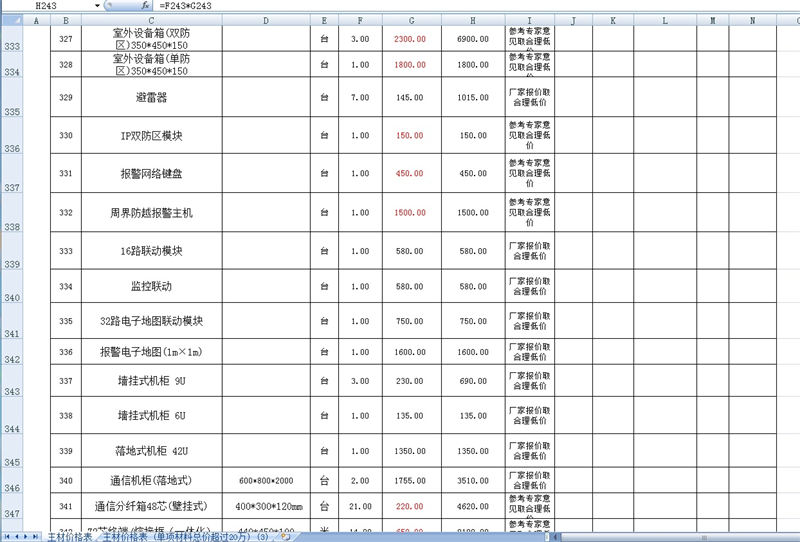Select column C header
This screenshot has width=800, height=542.
(152, 21)
